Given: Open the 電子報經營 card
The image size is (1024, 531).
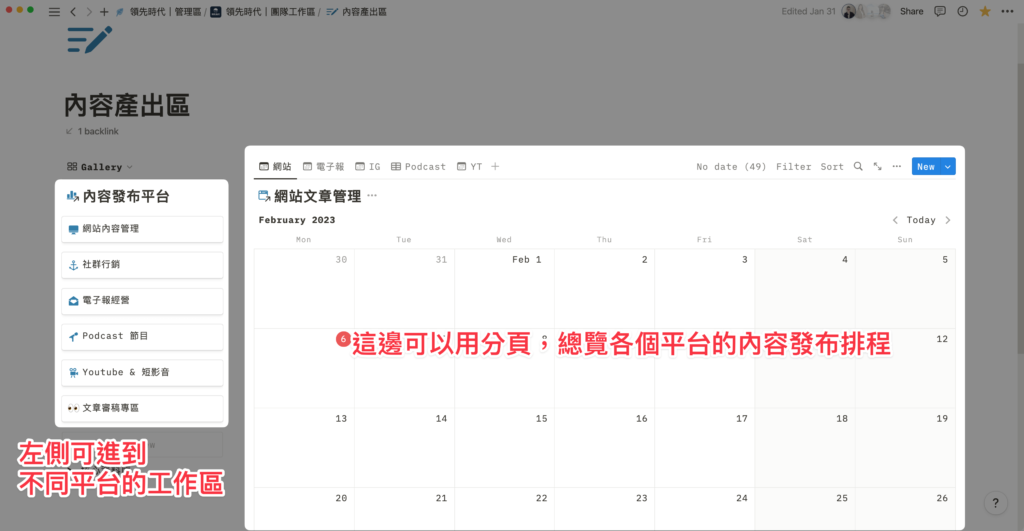Looking at the screenshot, I should tap(142, 300).
